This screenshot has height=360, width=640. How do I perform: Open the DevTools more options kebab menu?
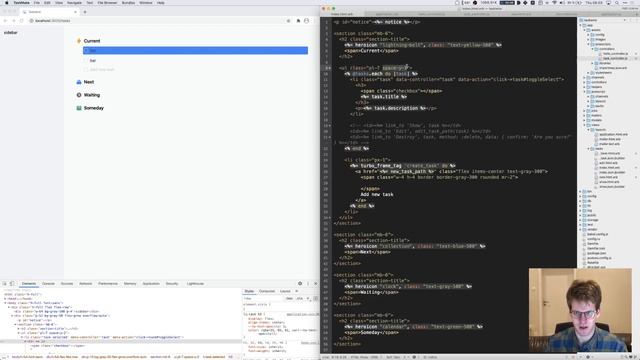[308, 283]
